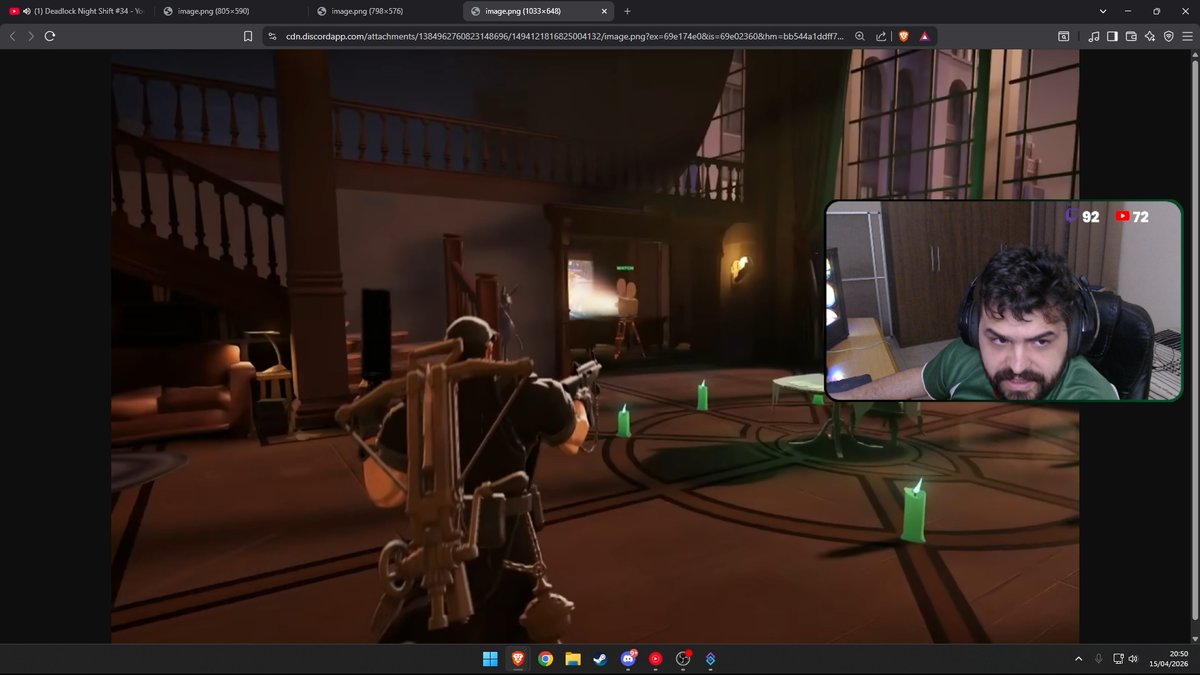Open the browser hamburger menu

1187,36
